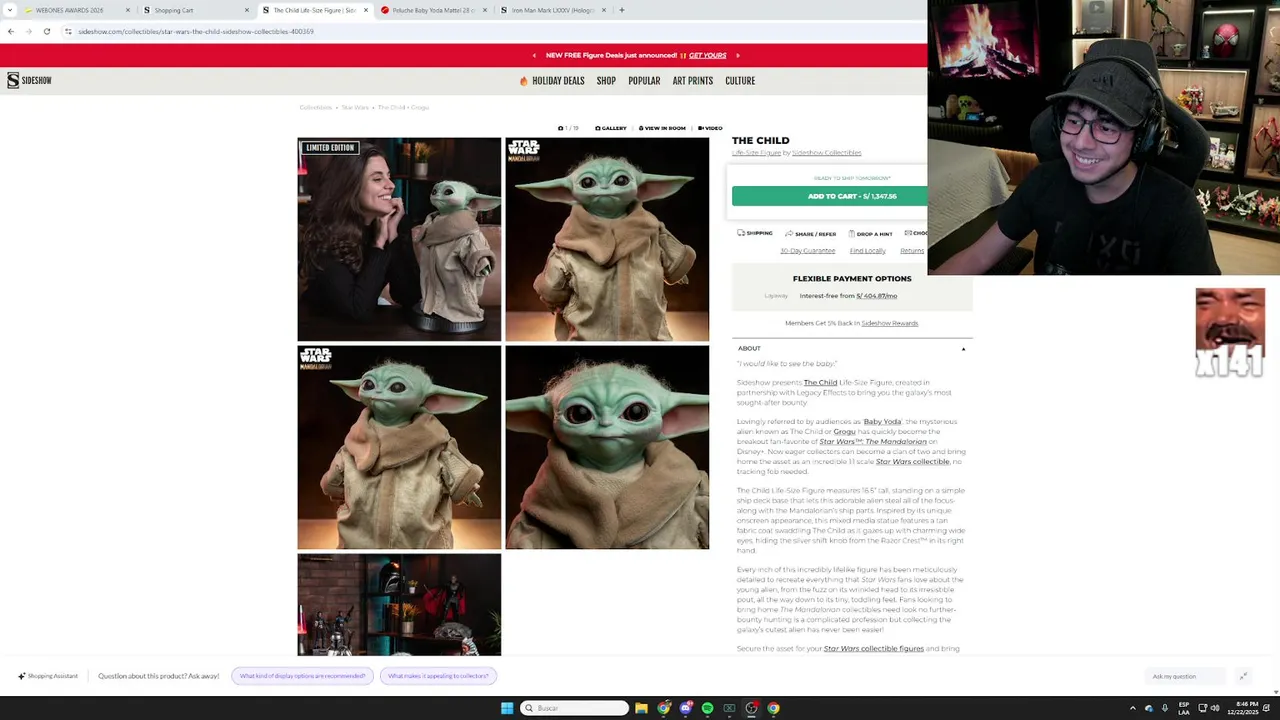The width and height of the screenshot is (1280, 720).
Task: Close the Peluche Baby Yoda Mattel tab
Action: coord(485,10)
